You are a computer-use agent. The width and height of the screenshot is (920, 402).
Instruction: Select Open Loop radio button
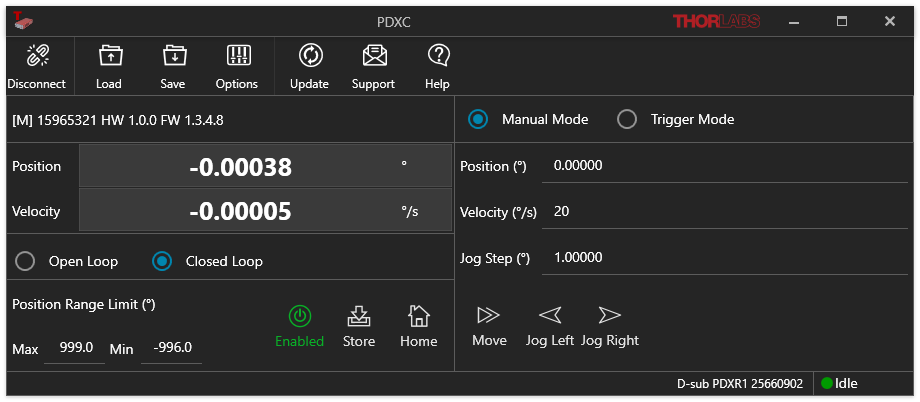pos(25,261)
